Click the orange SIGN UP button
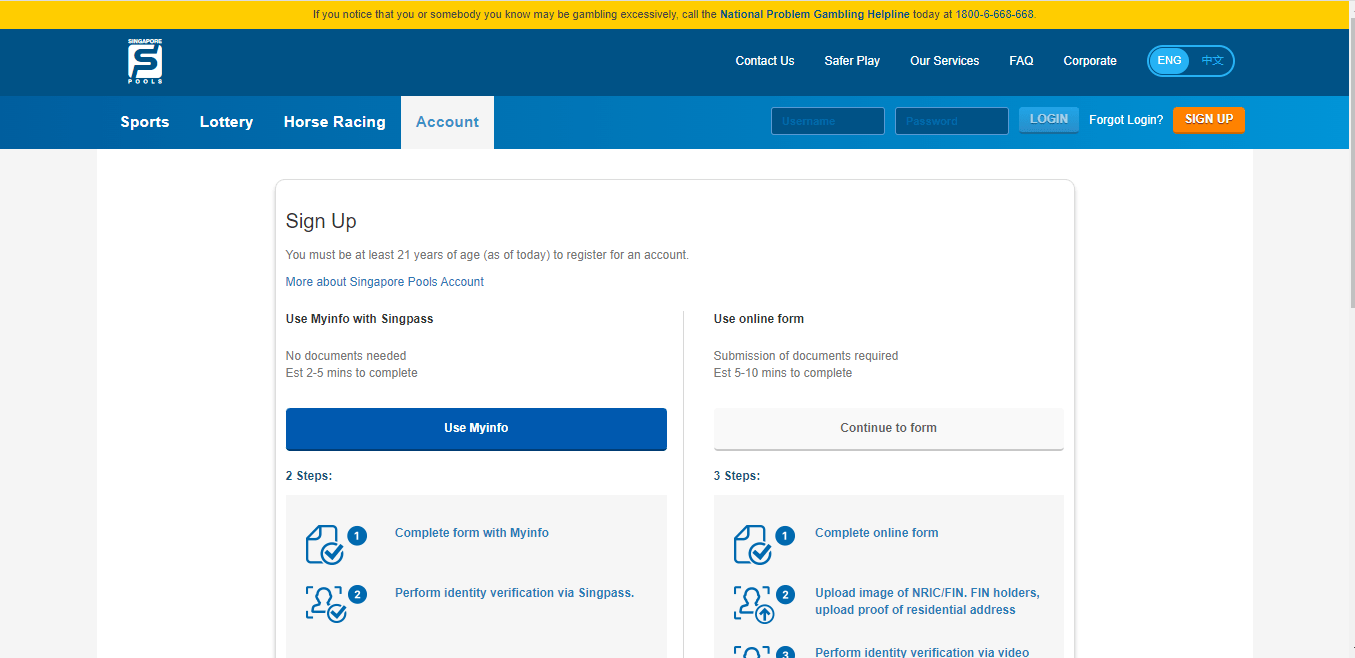The width and height of the screenshot is (1355, 658). tap(1209, 119)
